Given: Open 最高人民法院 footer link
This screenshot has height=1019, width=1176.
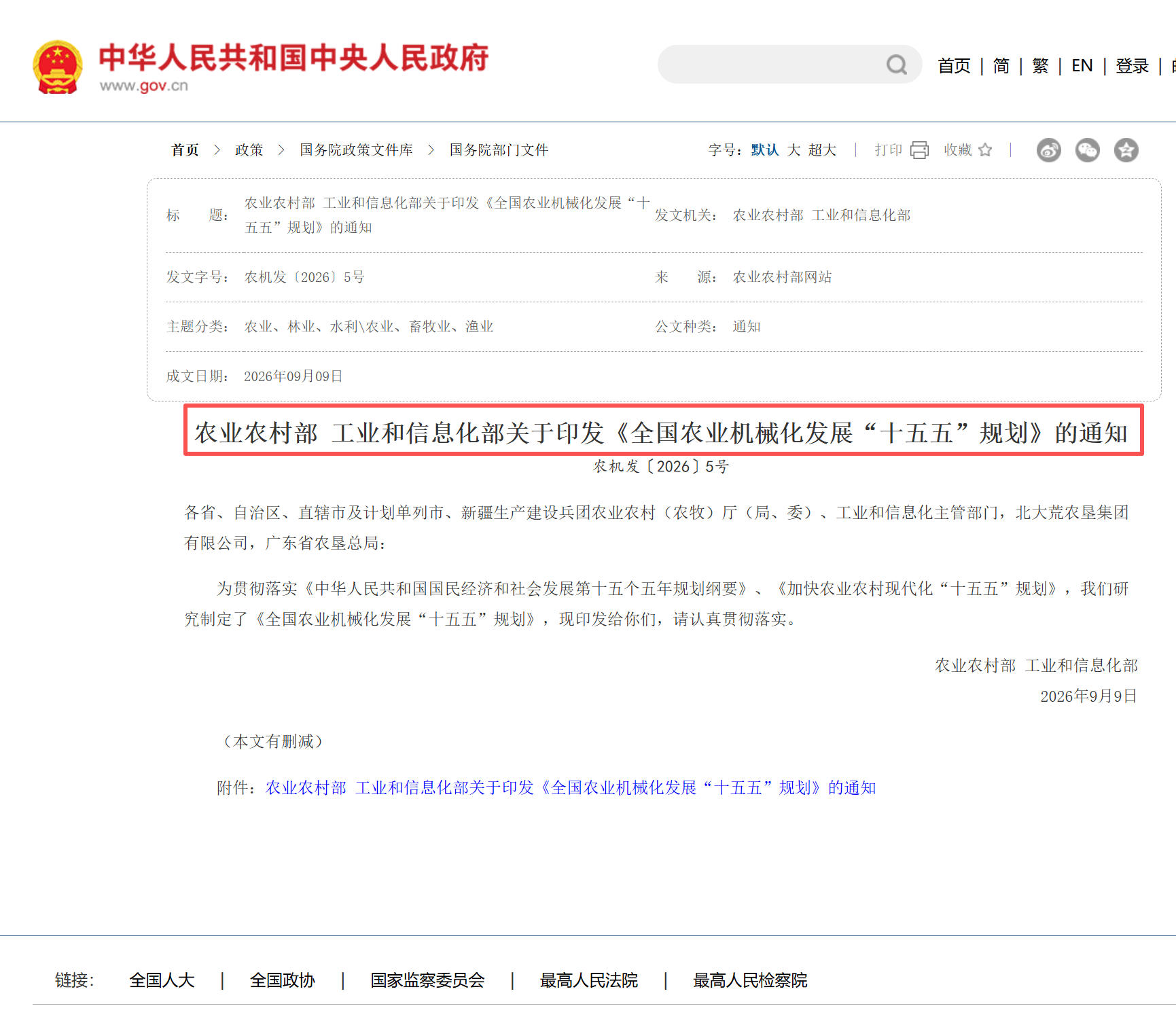Looking at the screenshot, I should (x=589, y=980).
